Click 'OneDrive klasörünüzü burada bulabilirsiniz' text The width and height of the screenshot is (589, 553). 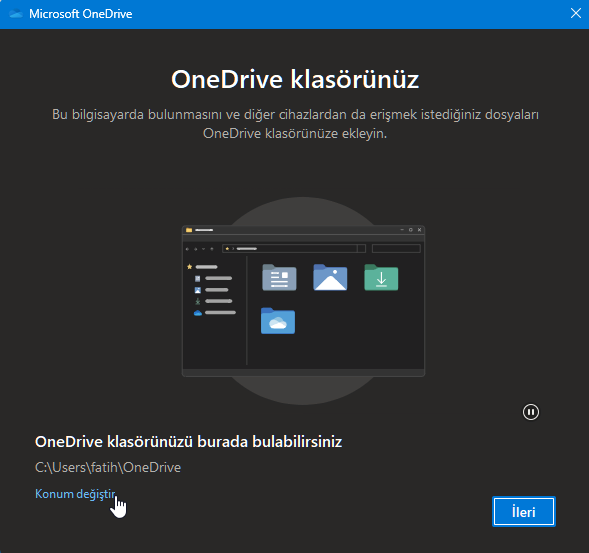[188, 441]
